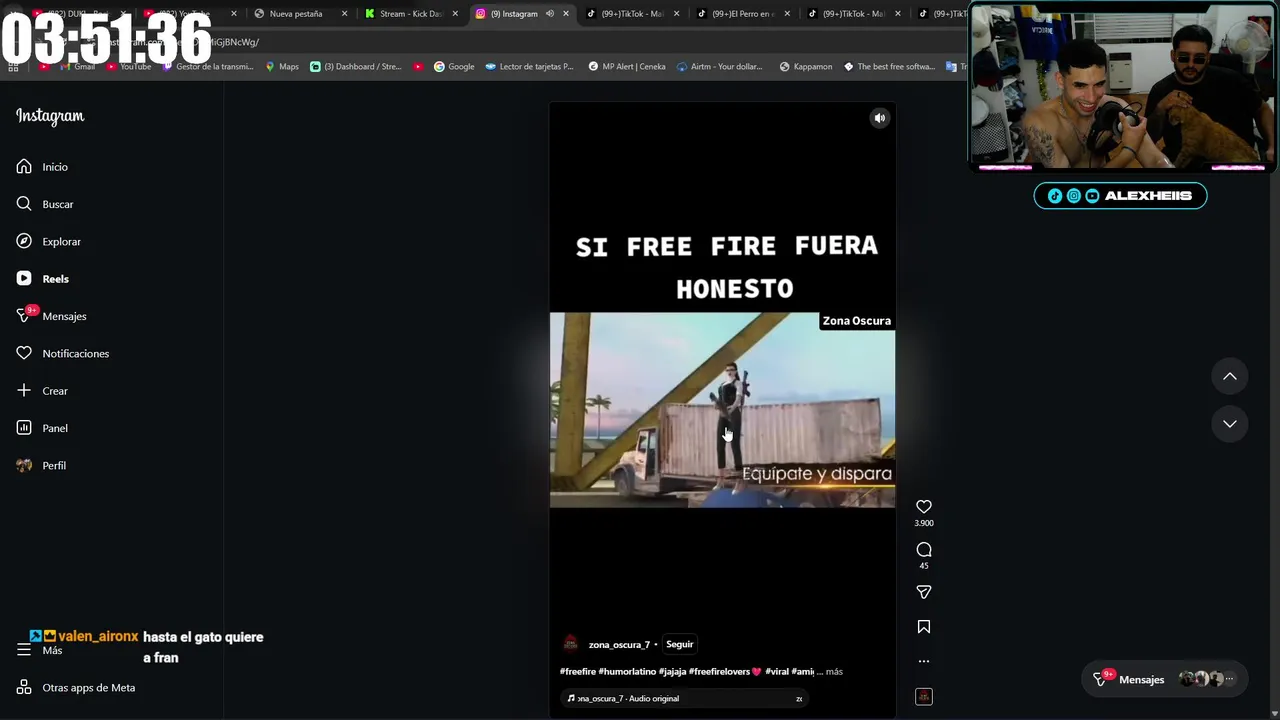The height and width of the screenshot is (720, 1280).
Task: Open hashtag #freefirelovers
Action: click(x=720, y=672)
